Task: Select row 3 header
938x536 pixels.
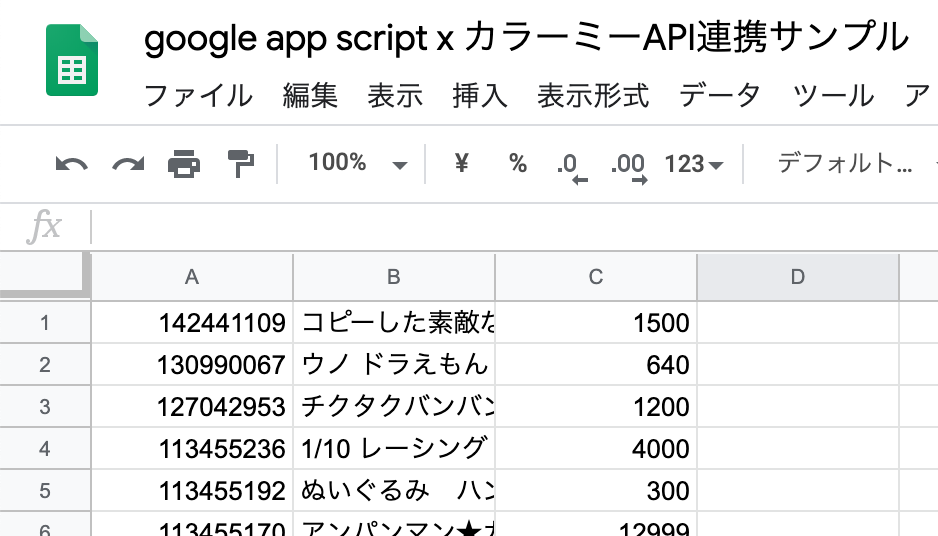Action: (45, 407)
